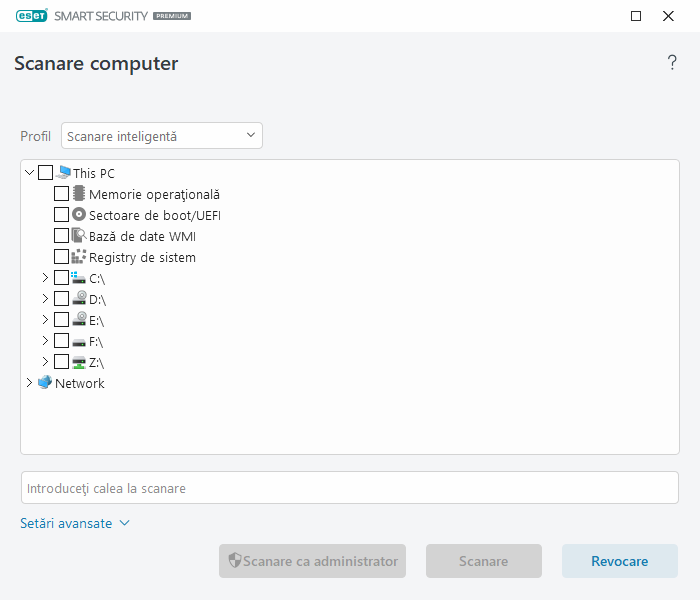Tick the D:\ drive checkbox
The image size is (700, 600).
[62, 299]
